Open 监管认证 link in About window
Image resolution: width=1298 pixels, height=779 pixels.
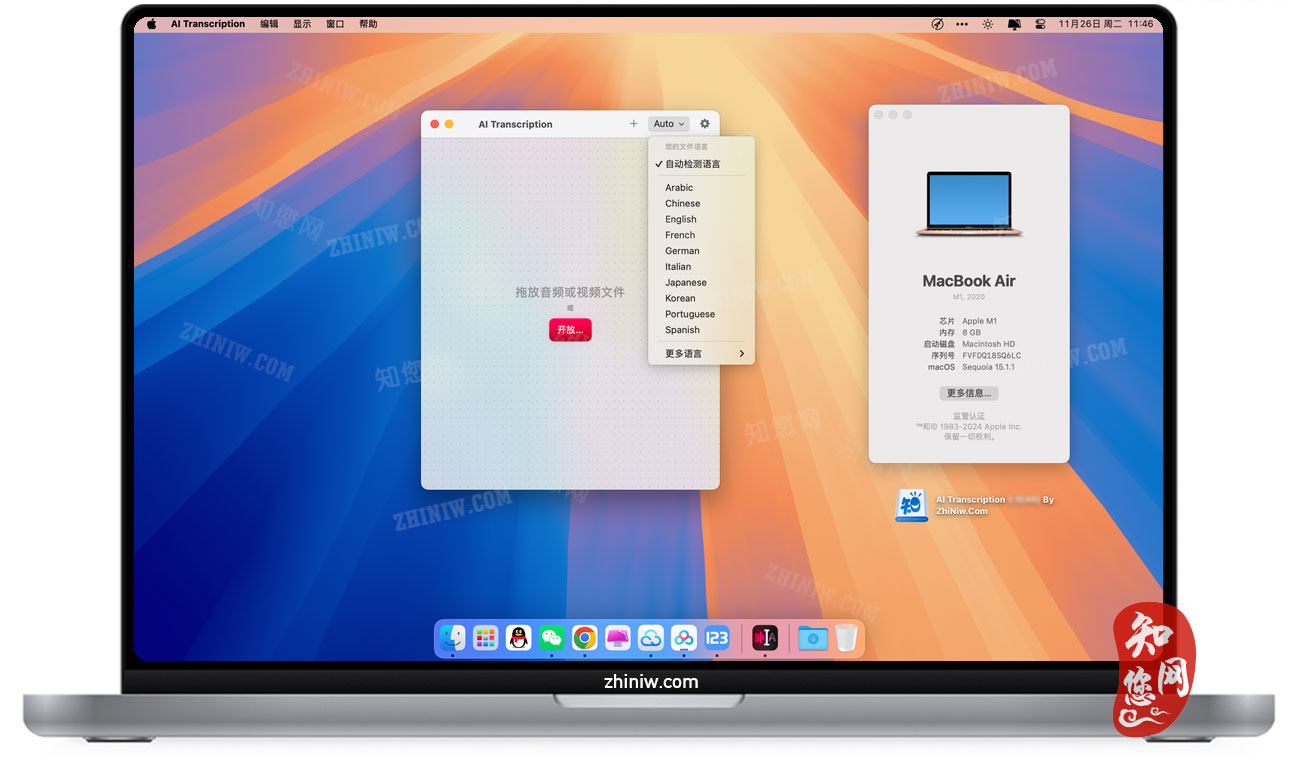point(969,416)
